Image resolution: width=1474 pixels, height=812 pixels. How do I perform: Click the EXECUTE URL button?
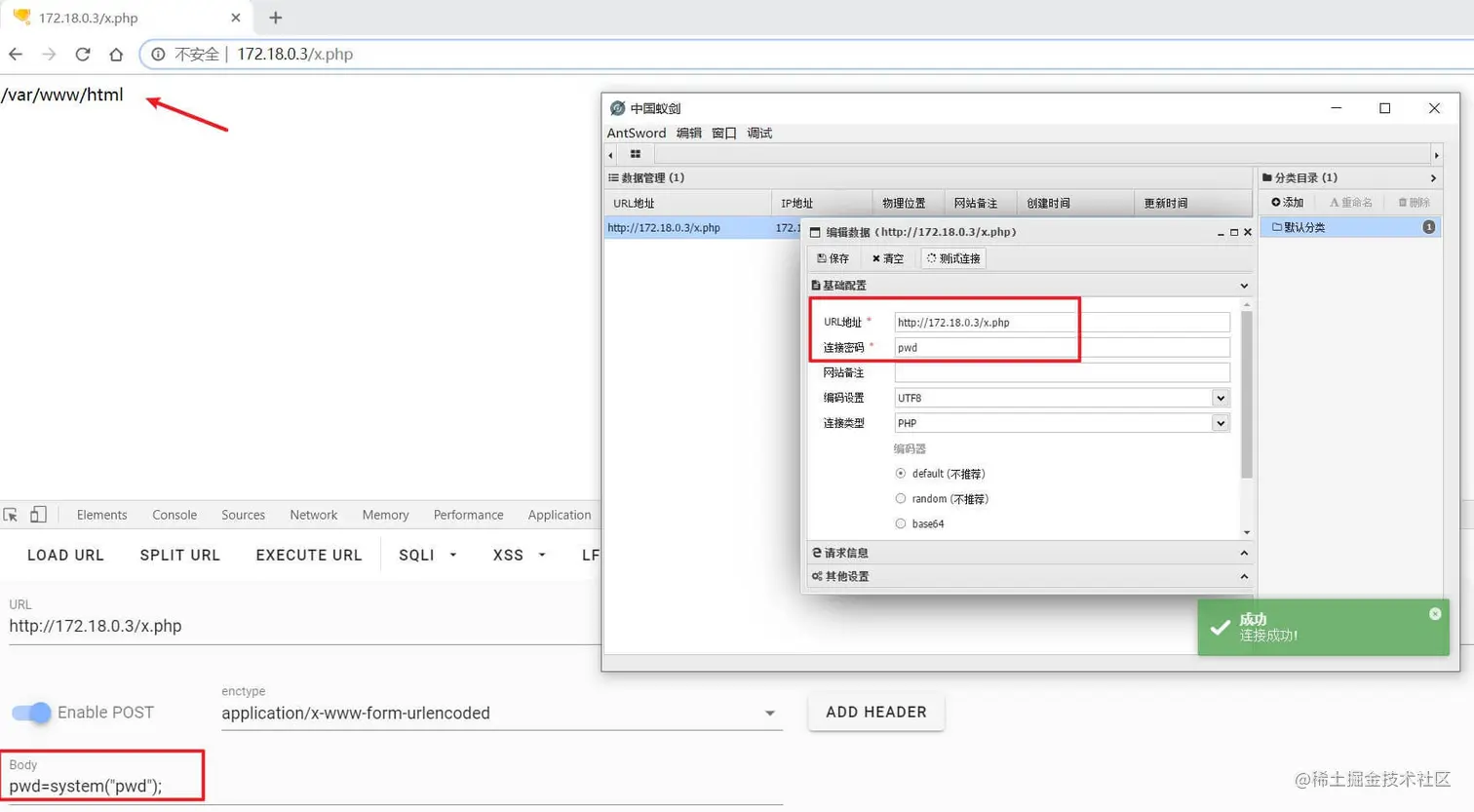pos(309,555)
